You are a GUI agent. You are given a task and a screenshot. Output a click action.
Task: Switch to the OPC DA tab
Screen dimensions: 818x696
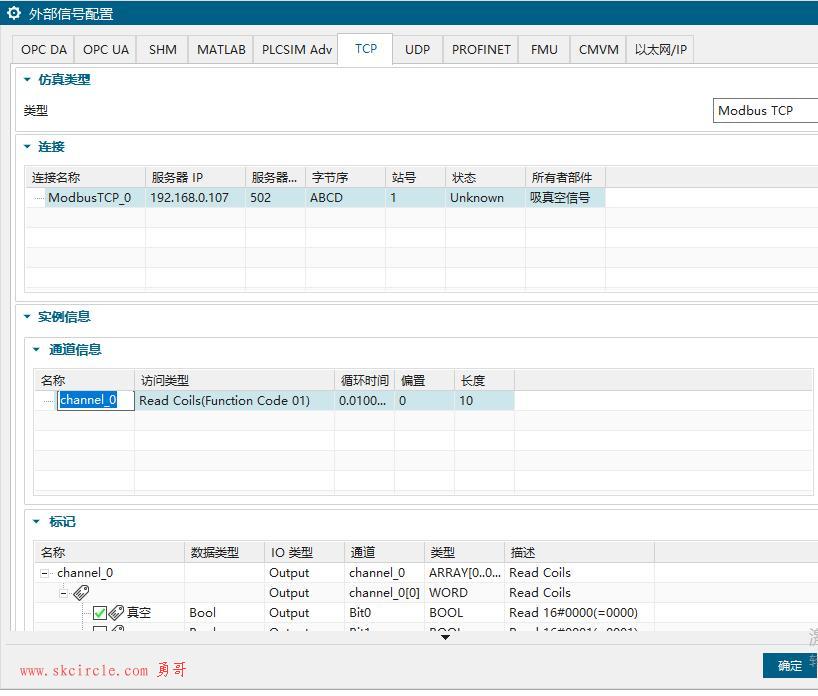point(43,50)
